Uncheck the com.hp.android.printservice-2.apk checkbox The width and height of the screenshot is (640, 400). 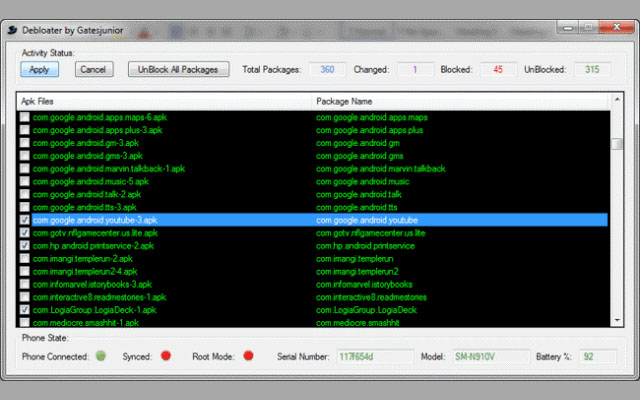24,246
